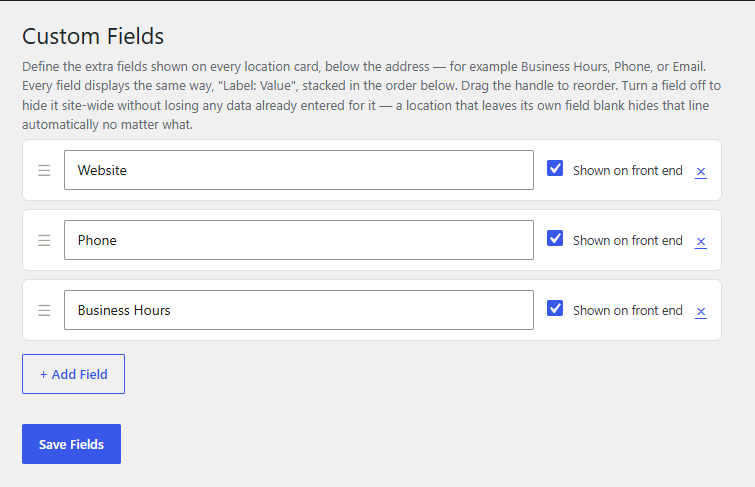
Task: Disable the Business Hours front end checkbox
Action: pyautogui.click(x=555, y=308)
